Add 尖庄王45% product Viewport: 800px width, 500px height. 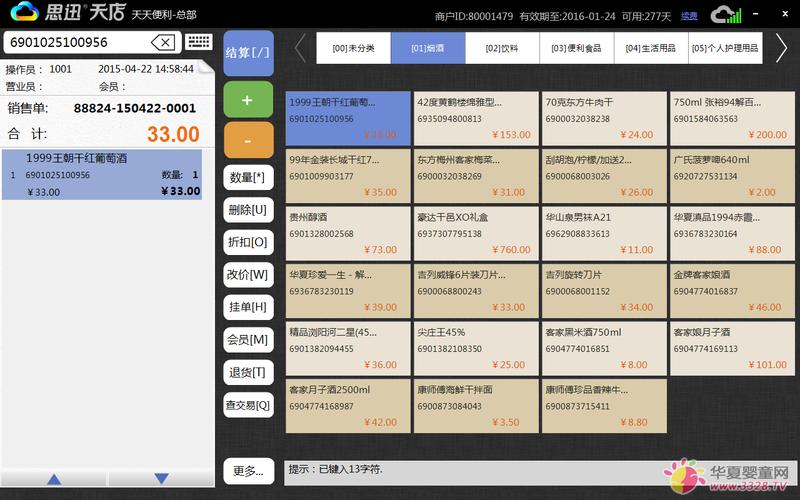point(476,348)
